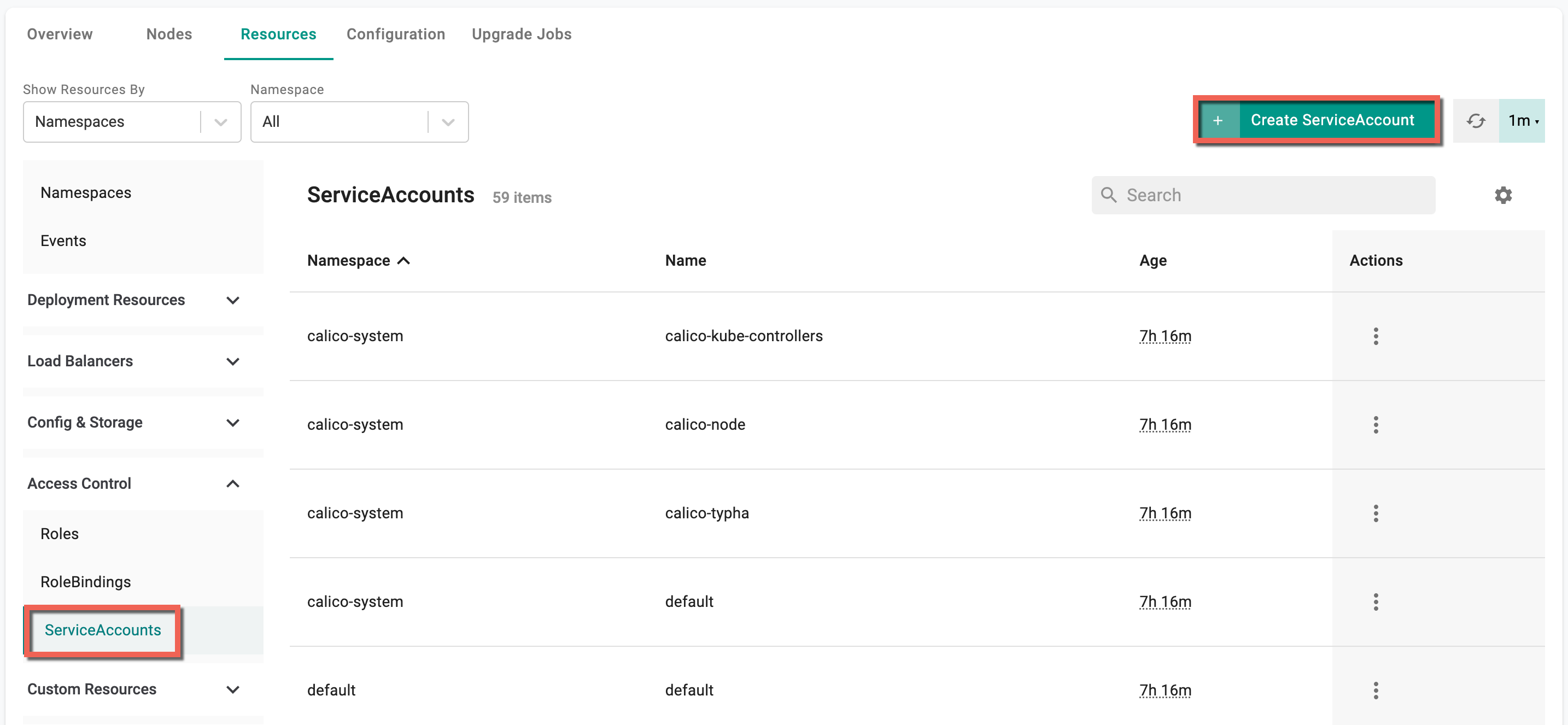Click the calico-kube-controllers name cell
1568x725 pixels.
pos(744,336)
